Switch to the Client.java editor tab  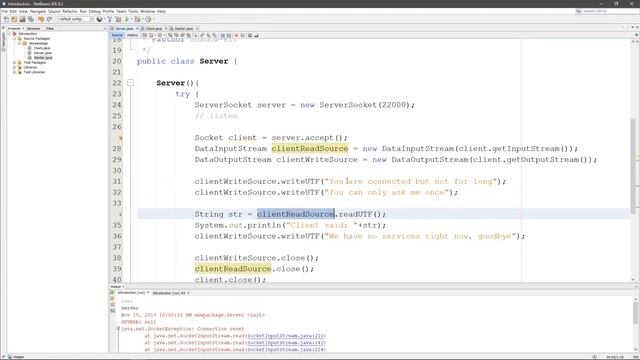point(154,29)
